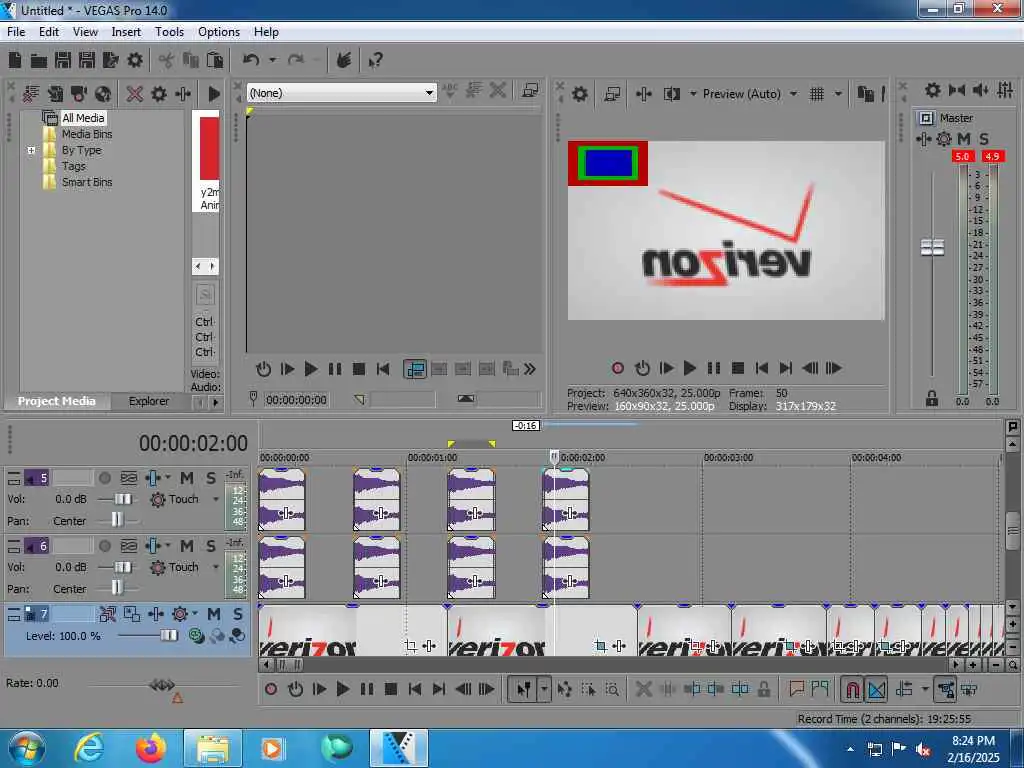Image resolution: width=1024 pixels, height=768 pixels.
Task: Click the Split Screen View icon
Action: pos(671,94)
